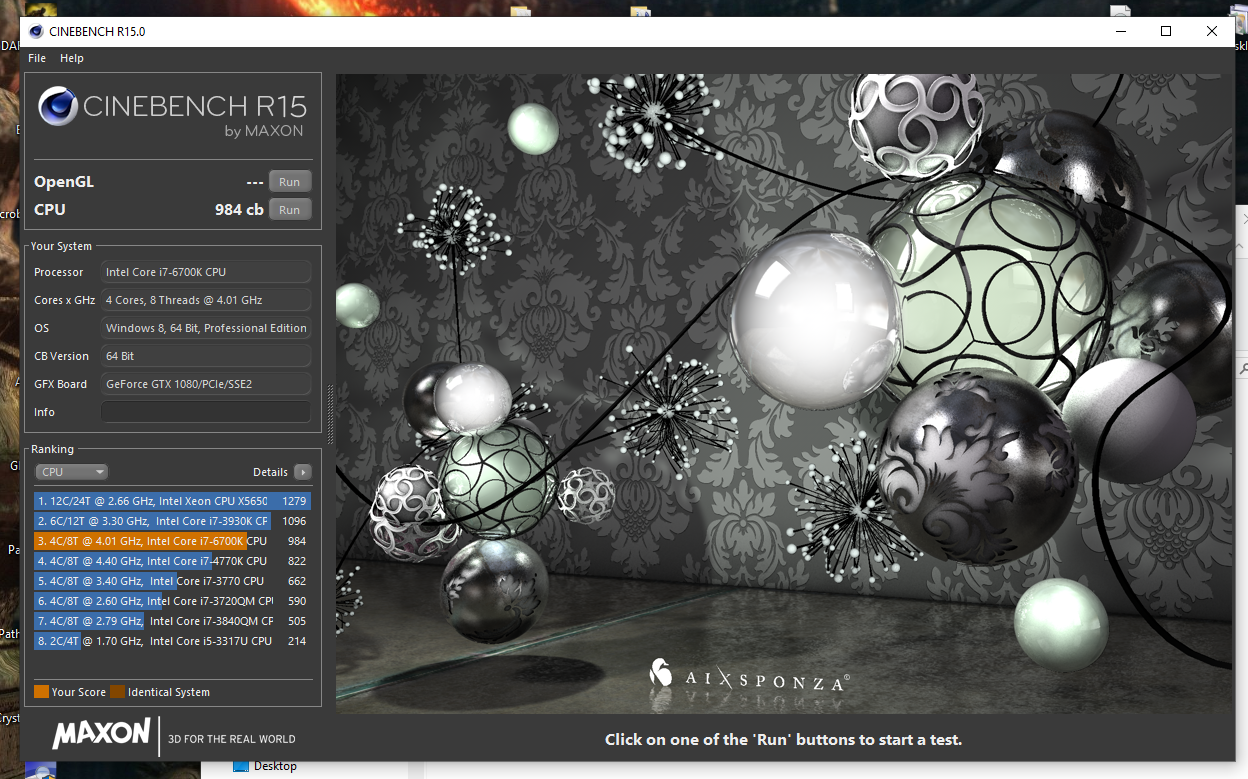The width and height of the screenshot is (1248, 779).
Task: Click the brown Identical System legend swatch
Action: tap(117, 692)
